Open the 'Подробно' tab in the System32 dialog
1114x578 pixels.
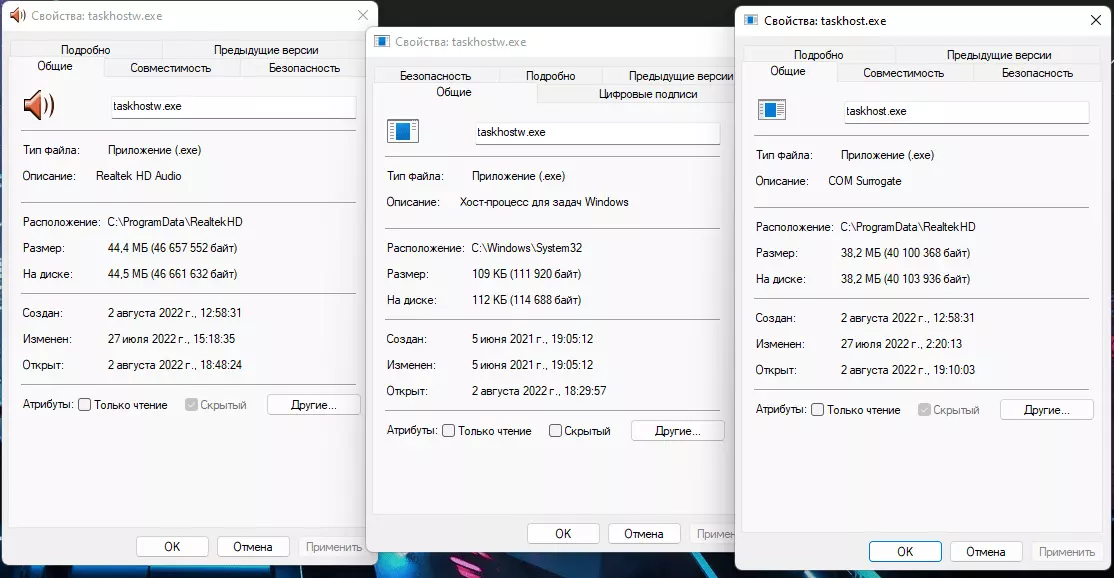click(550, 76)
